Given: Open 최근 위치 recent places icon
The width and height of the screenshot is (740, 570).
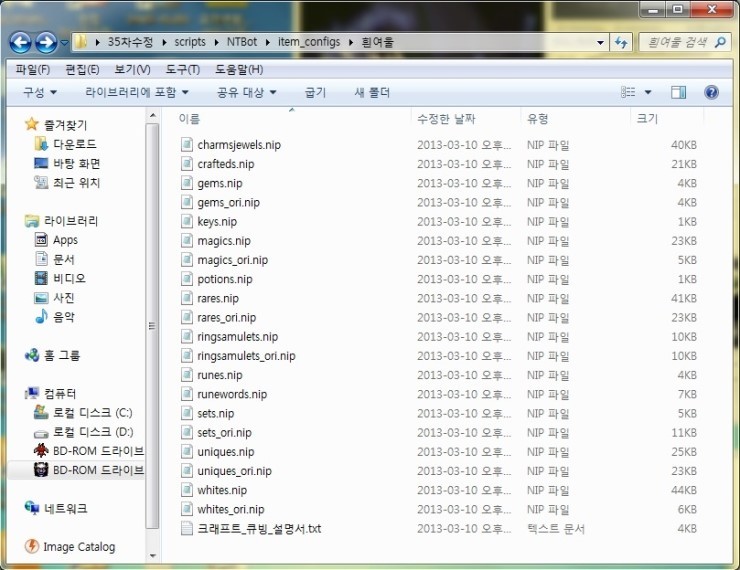Looking at the screenshot, I should [x=41, y=182].
